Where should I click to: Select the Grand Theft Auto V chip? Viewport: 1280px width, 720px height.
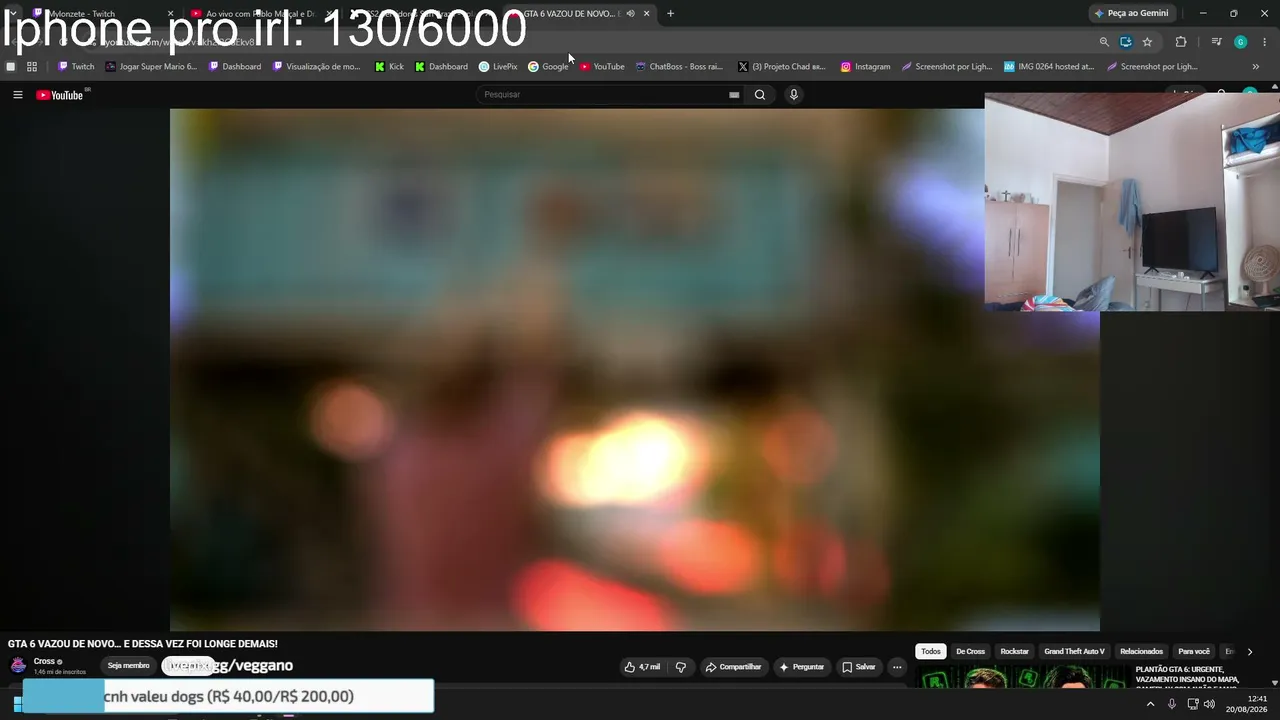[1074, 652]
